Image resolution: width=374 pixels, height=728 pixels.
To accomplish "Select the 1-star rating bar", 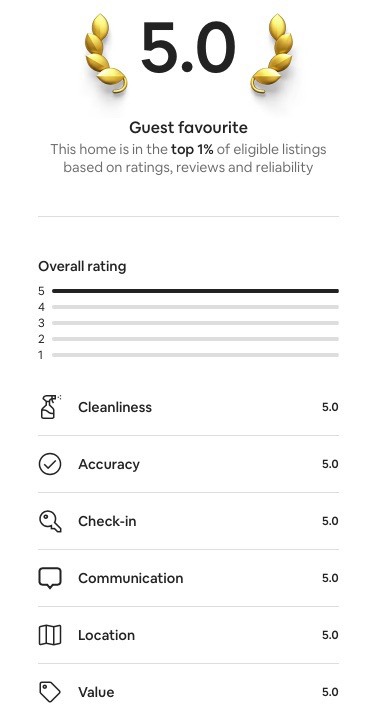I will 195,355.
